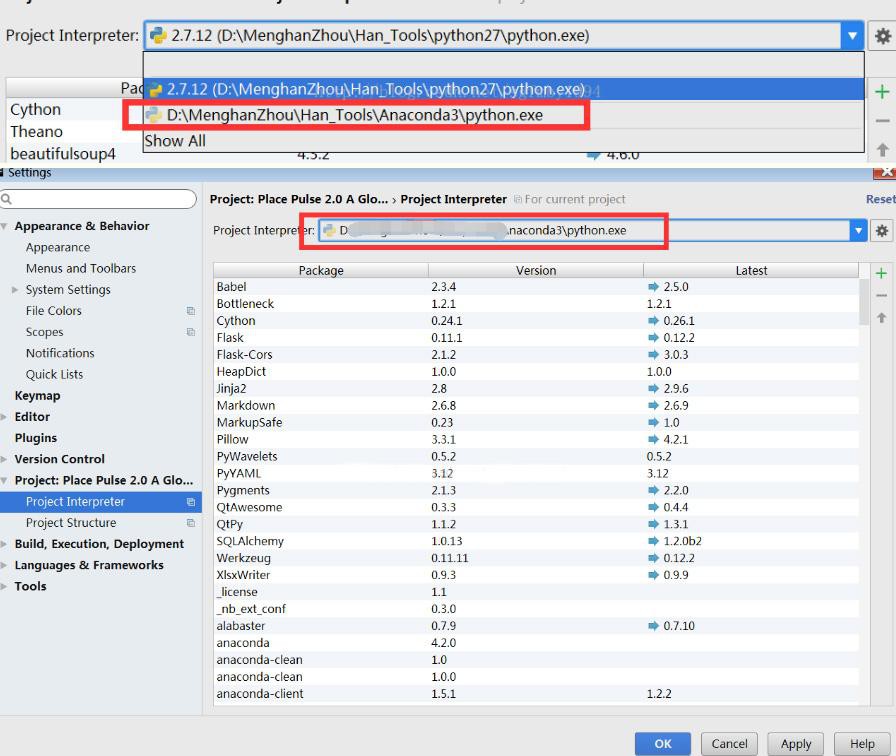Click Latest column header
Viewport: 896px width, 756px height.
(x=751, y=270)
